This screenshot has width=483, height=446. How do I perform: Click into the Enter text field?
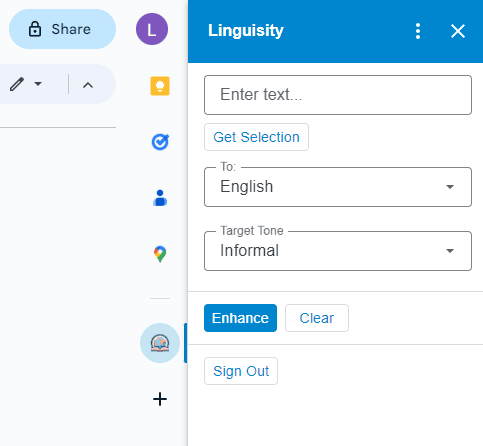point(338,95)
